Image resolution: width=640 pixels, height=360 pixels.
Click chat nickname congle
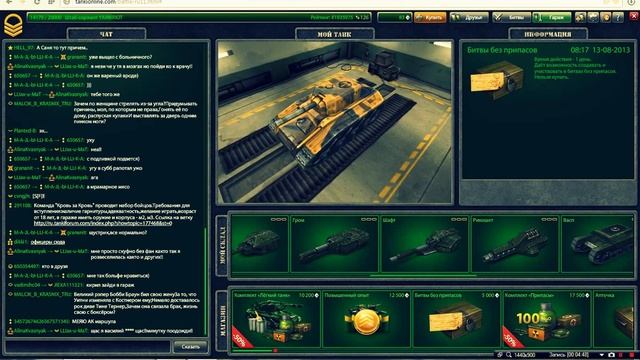[x=22, y=196]
